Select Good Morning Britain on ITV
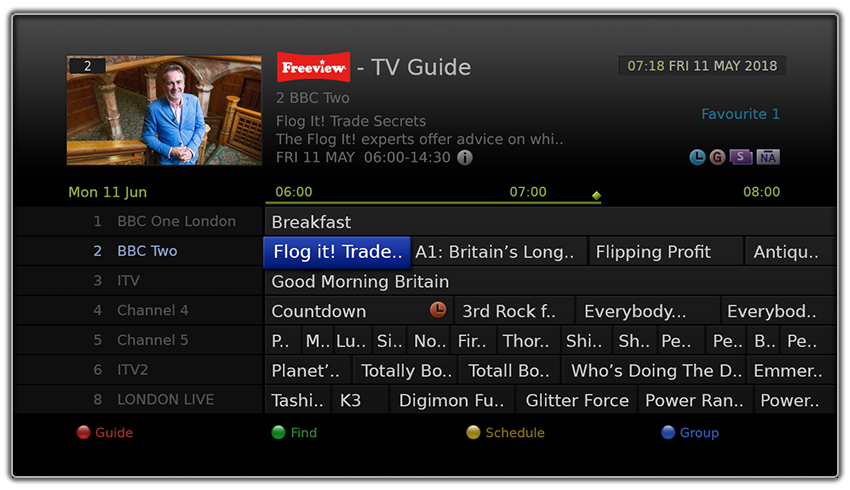The width and height of the screenshot is (850, 490). coord(550,281)
